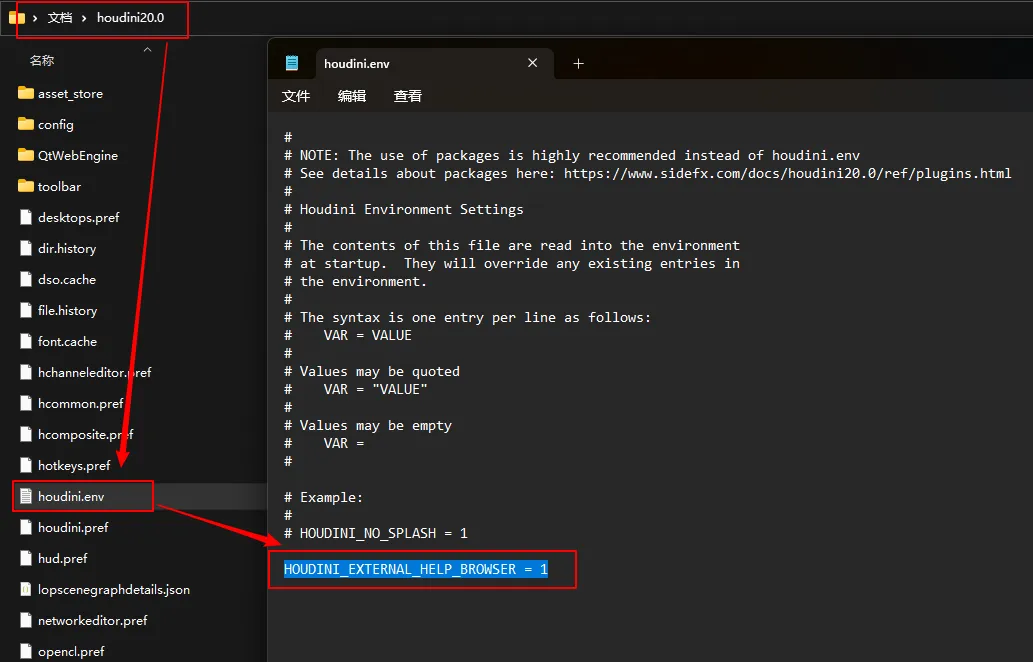1033x662 pixels.
Task: Open the 编辑 menu in Notepad
Action: click(x=352, y=96)
